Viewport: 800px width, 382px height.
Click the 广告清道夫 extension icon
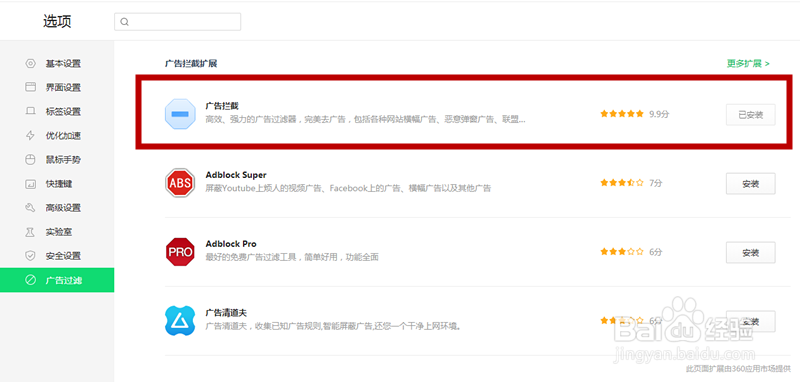coord(180,320)
